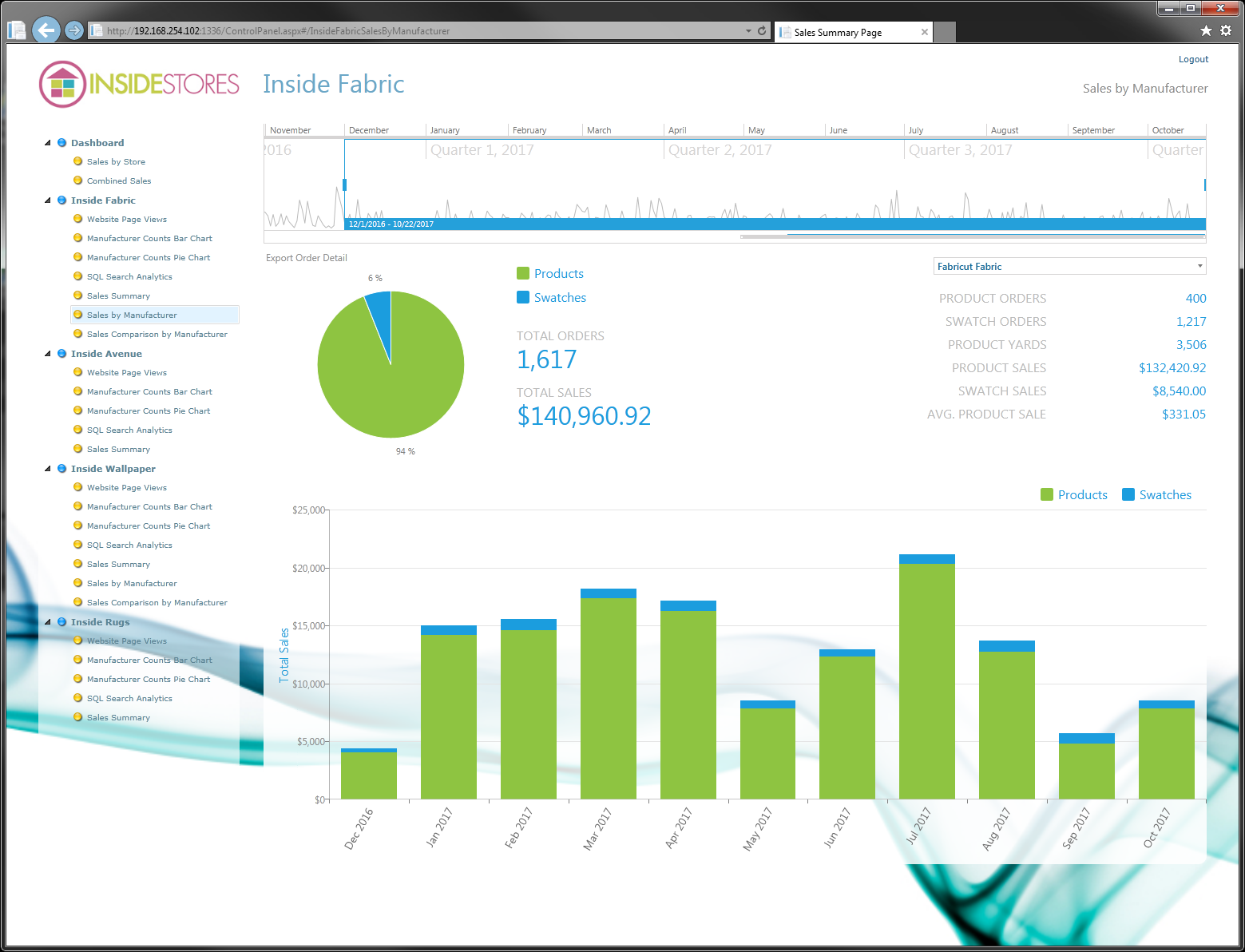Open Inside Fabric Sales Comparison by Manufacturer
This screenshot has height=952, width=1245.
(x=157, y=335)
